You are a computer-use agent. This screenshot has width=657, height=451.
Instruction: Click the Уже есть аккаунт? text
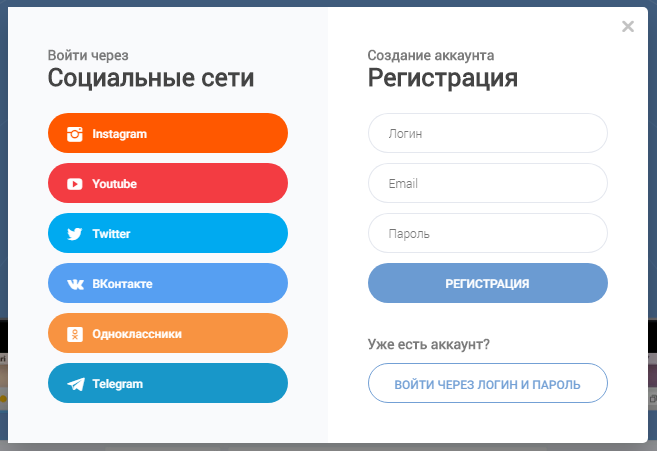click(429, 345)
